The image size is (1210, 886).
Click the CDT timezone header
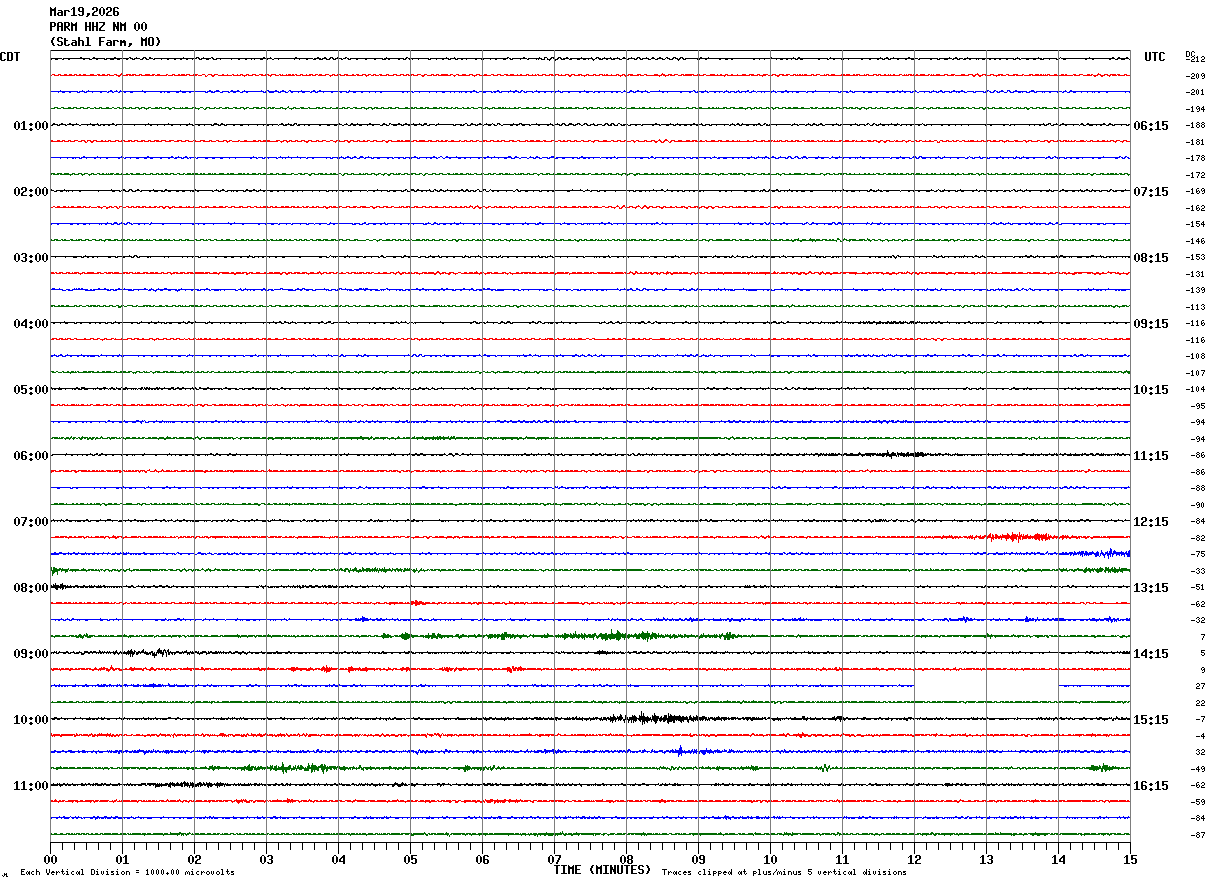pyautogui.click(x=10, y=57)
